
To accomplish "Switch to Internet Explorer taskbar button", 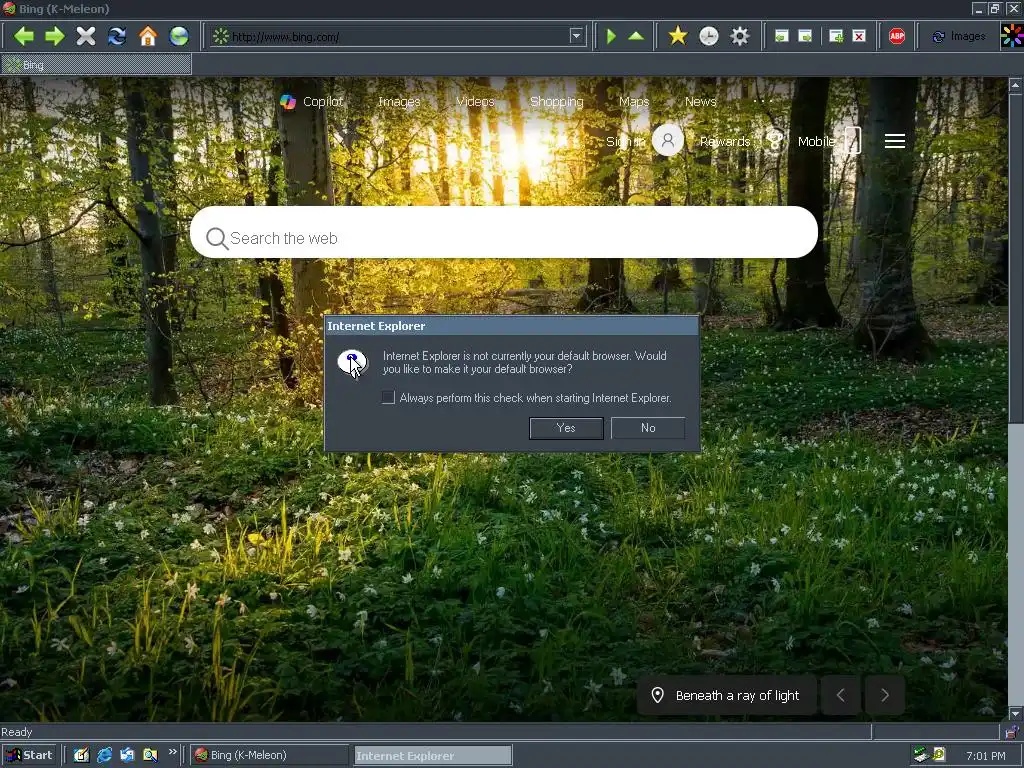I will [x=433, y=756].
